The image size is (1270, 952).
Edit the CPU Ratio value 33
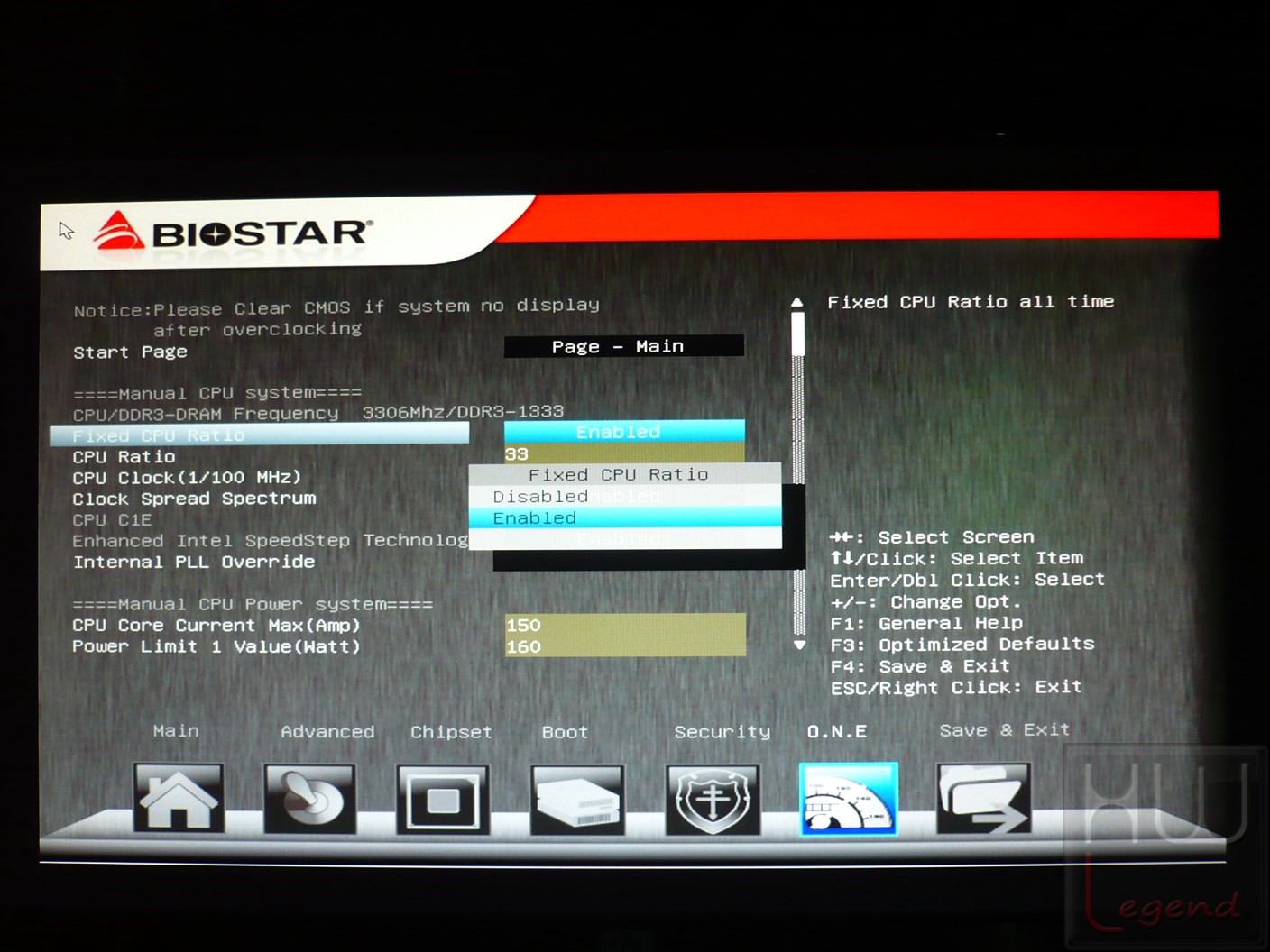click(x=624, y=453)
